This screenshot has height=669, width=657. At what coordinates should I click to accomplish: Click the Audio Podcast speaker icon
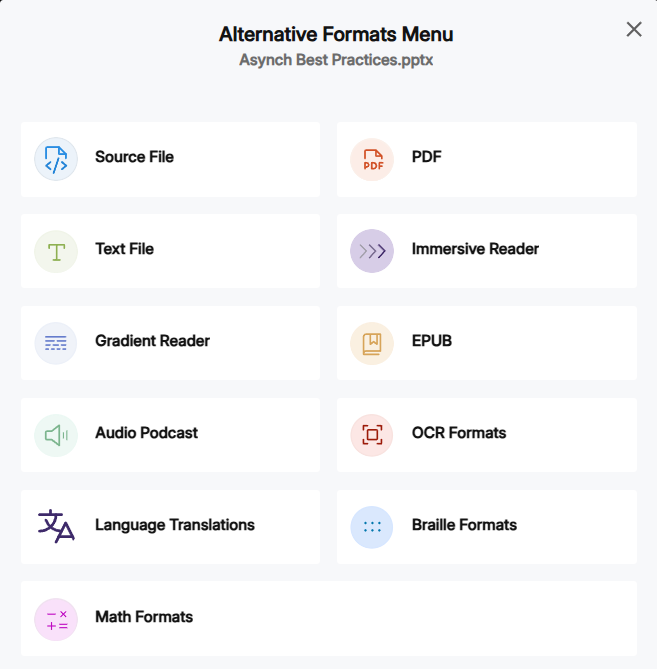(56, 435)
